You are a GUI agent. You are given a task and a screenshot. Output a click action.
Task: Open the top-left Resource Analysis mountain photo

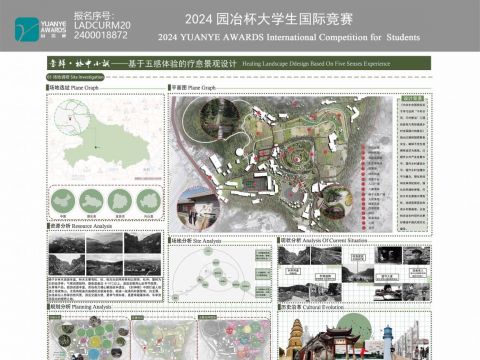[67, 243]
